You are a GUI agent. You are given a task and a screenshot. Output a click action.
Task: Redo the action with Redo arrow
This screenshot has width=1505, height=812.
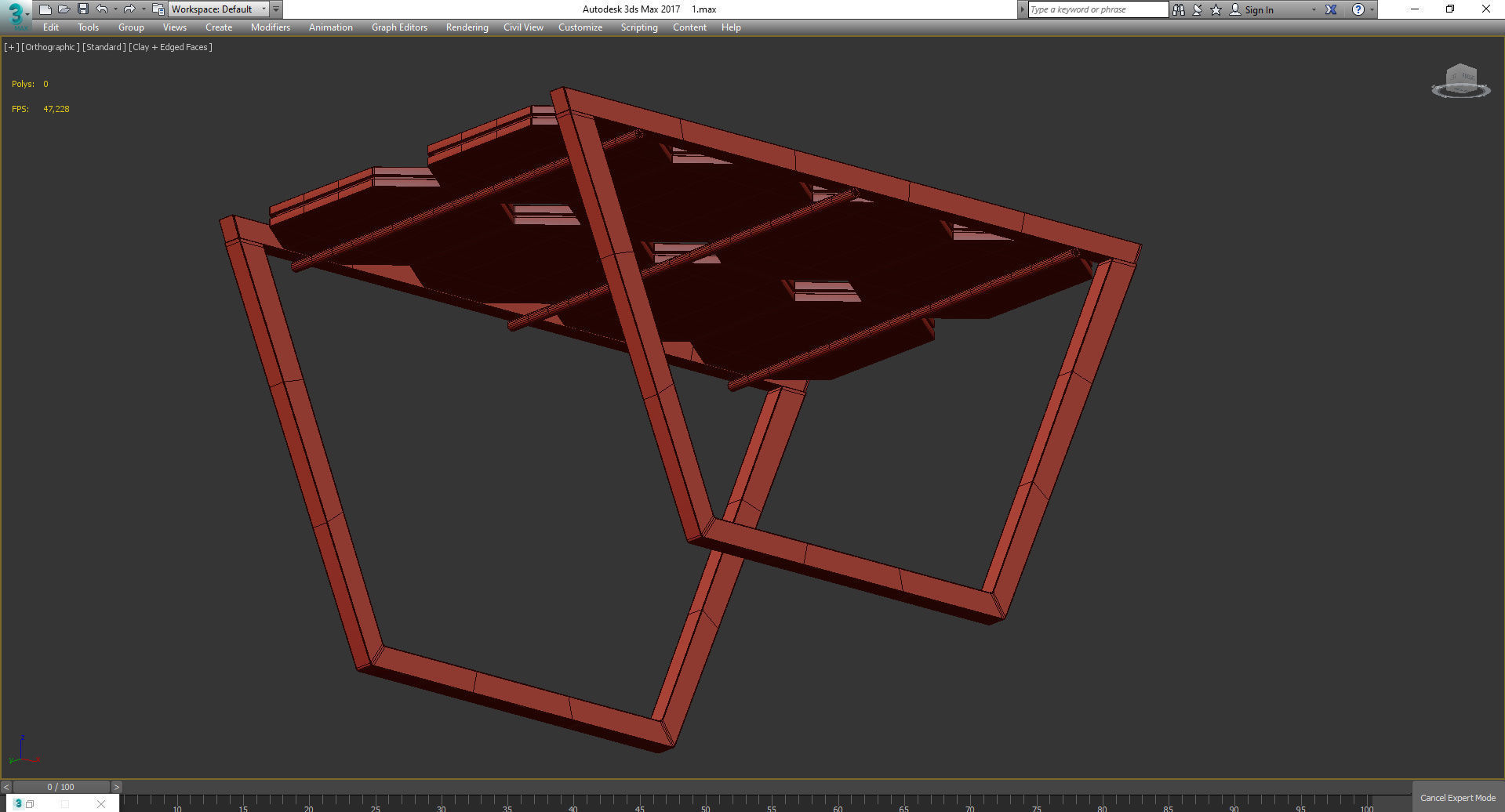[x=129, y=9]
